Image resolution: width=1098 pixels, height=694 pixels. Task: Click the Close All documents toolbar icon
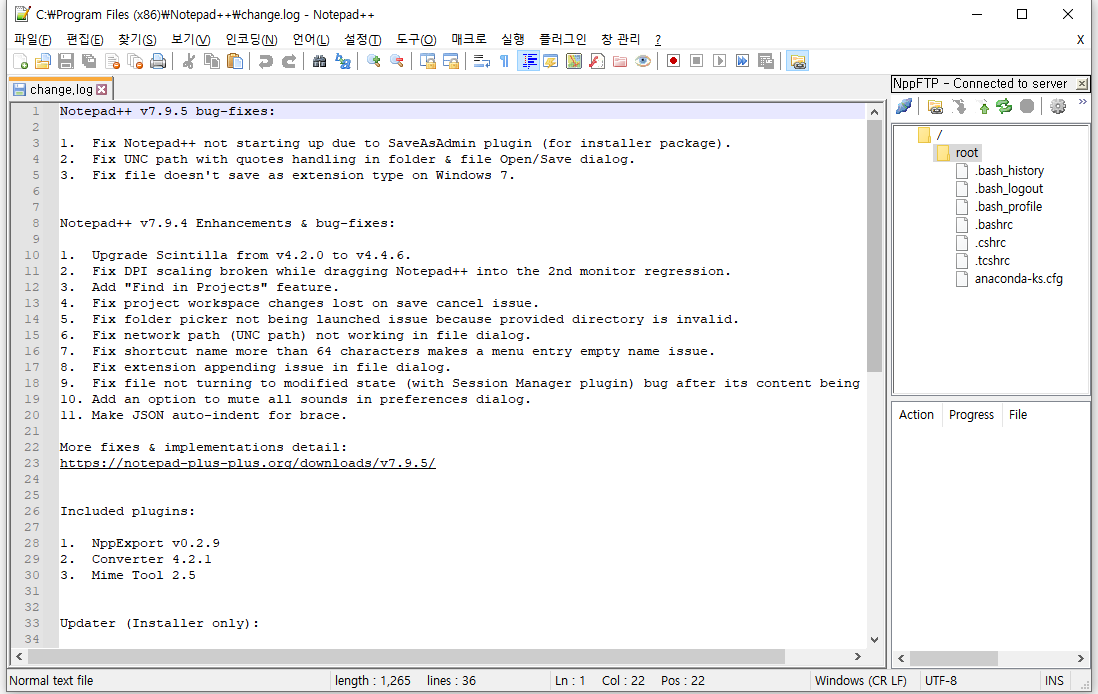[x=135, y=62]
